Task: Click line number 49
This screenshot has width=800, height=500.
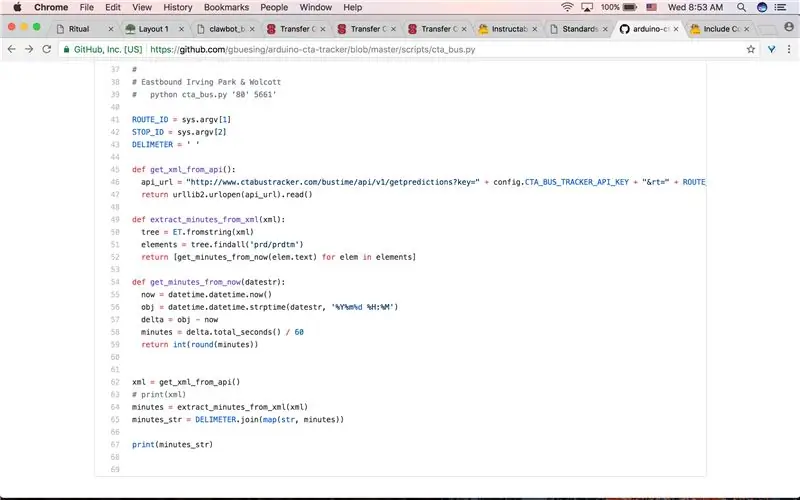Action: click(115, 219)
